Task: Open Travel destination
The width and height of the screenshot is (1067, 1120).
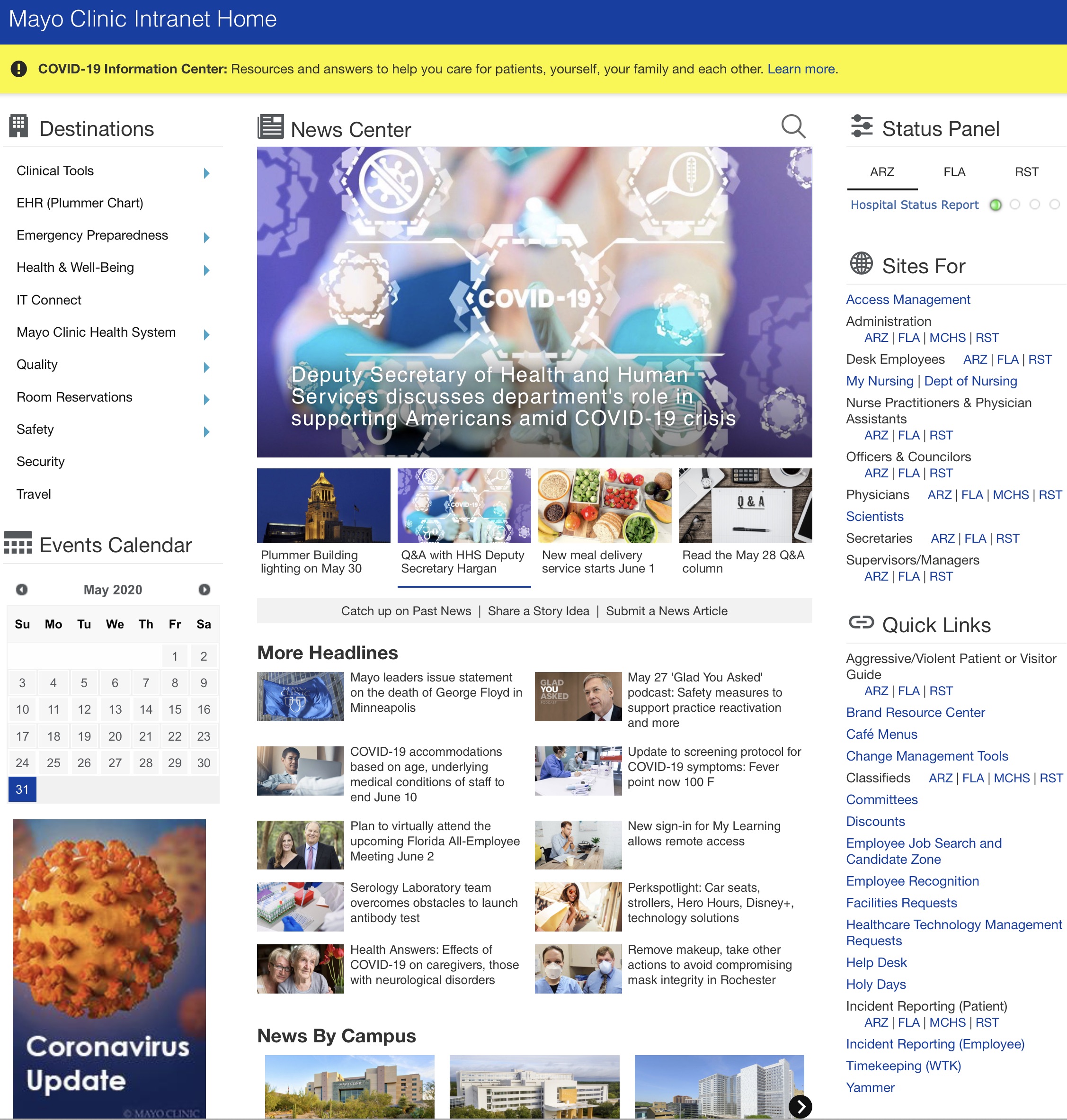Action: (x=34, y=494)
